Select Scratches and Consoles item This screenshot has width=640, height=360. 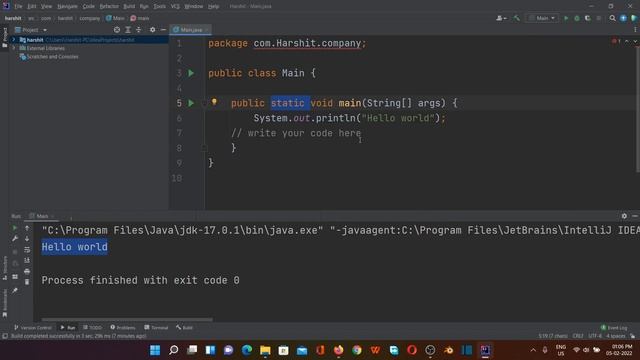[49, 57]
